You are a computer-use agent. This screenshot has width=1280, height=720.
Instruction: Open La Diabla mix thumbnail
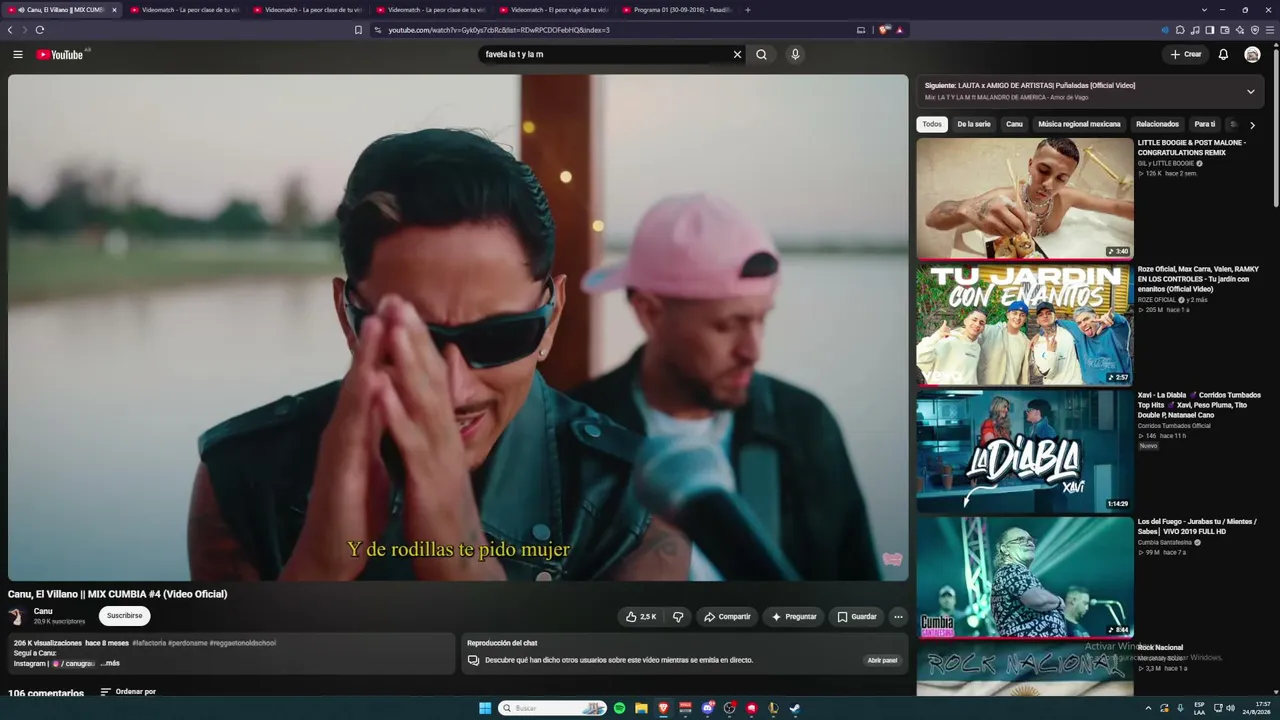click(x=1025, y=450)
